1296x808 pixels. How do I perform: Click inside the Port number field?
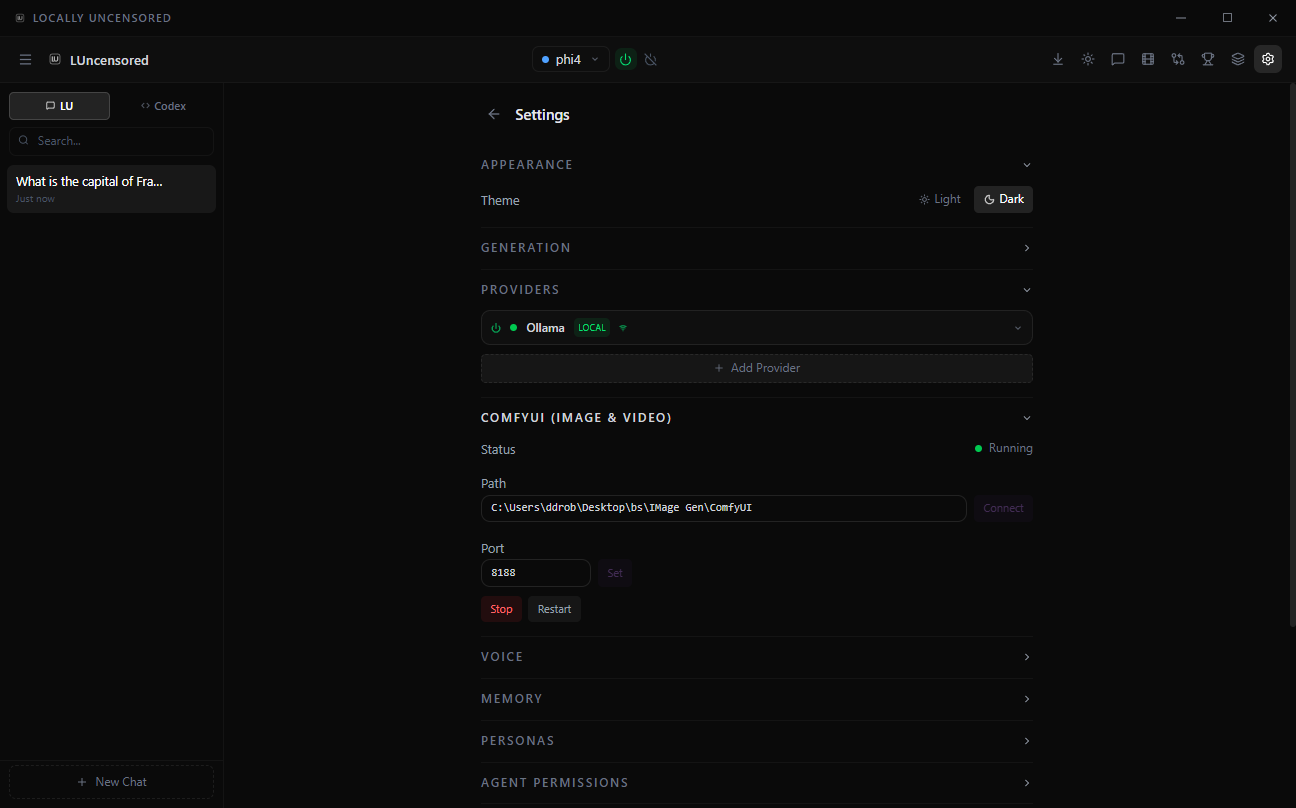point(535,572)
